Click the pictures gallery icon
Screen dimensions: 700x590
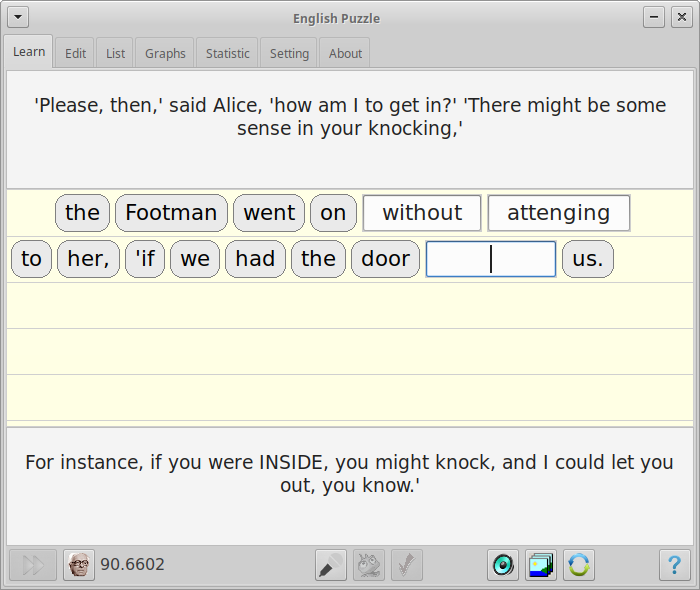[x=541, y=565]
